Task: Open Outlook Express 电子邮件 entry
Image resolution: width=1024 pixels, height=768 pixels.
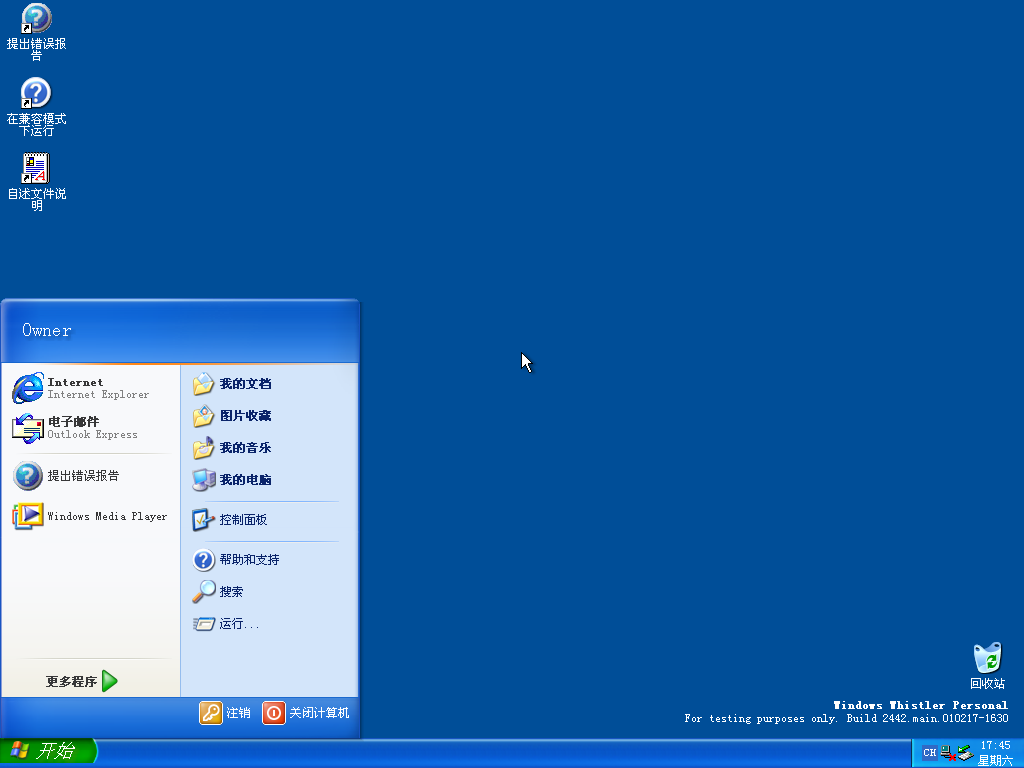Action: pos(90,428)
